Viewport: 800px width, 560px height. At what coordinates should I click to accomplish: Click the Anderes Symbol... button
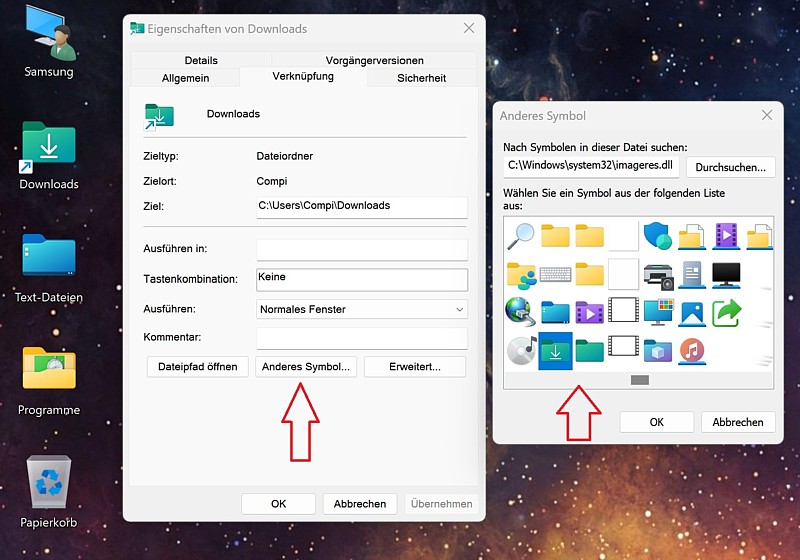(306, 367)
